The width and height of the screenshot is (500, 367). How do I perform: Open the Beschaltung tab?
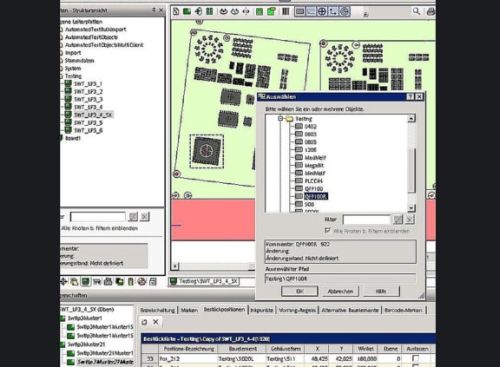pos(157,310)
